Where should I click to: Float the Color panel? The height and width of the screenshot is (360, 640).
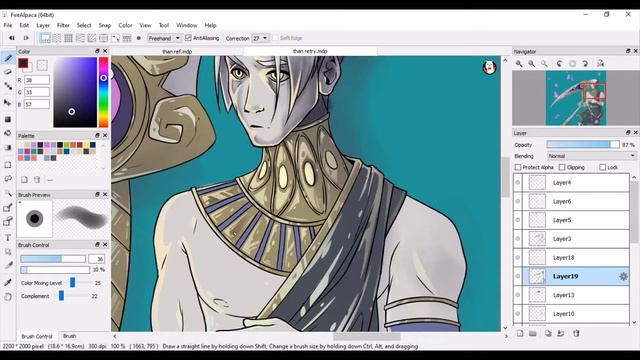pyautogui.click(x=97, y=51)
